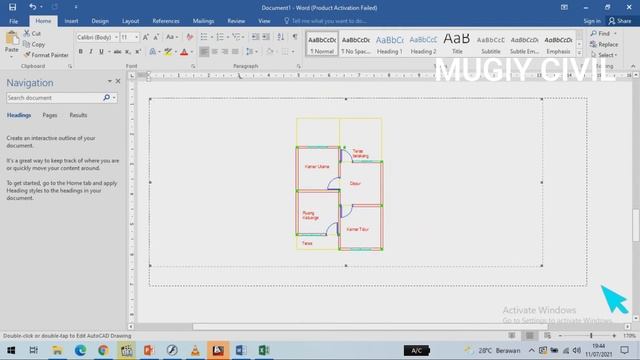Clear all formatting from selection
The image size is (640, 360).
coord(189,37)
